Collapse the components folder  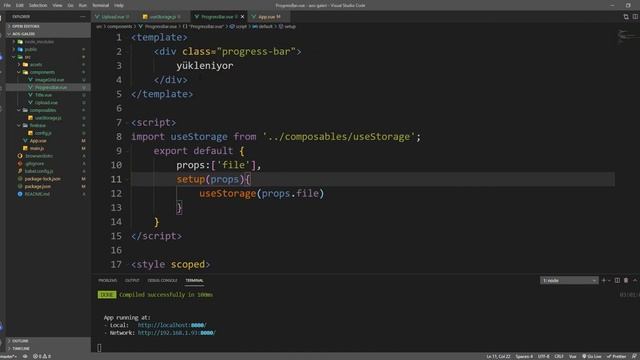[42, 72]
